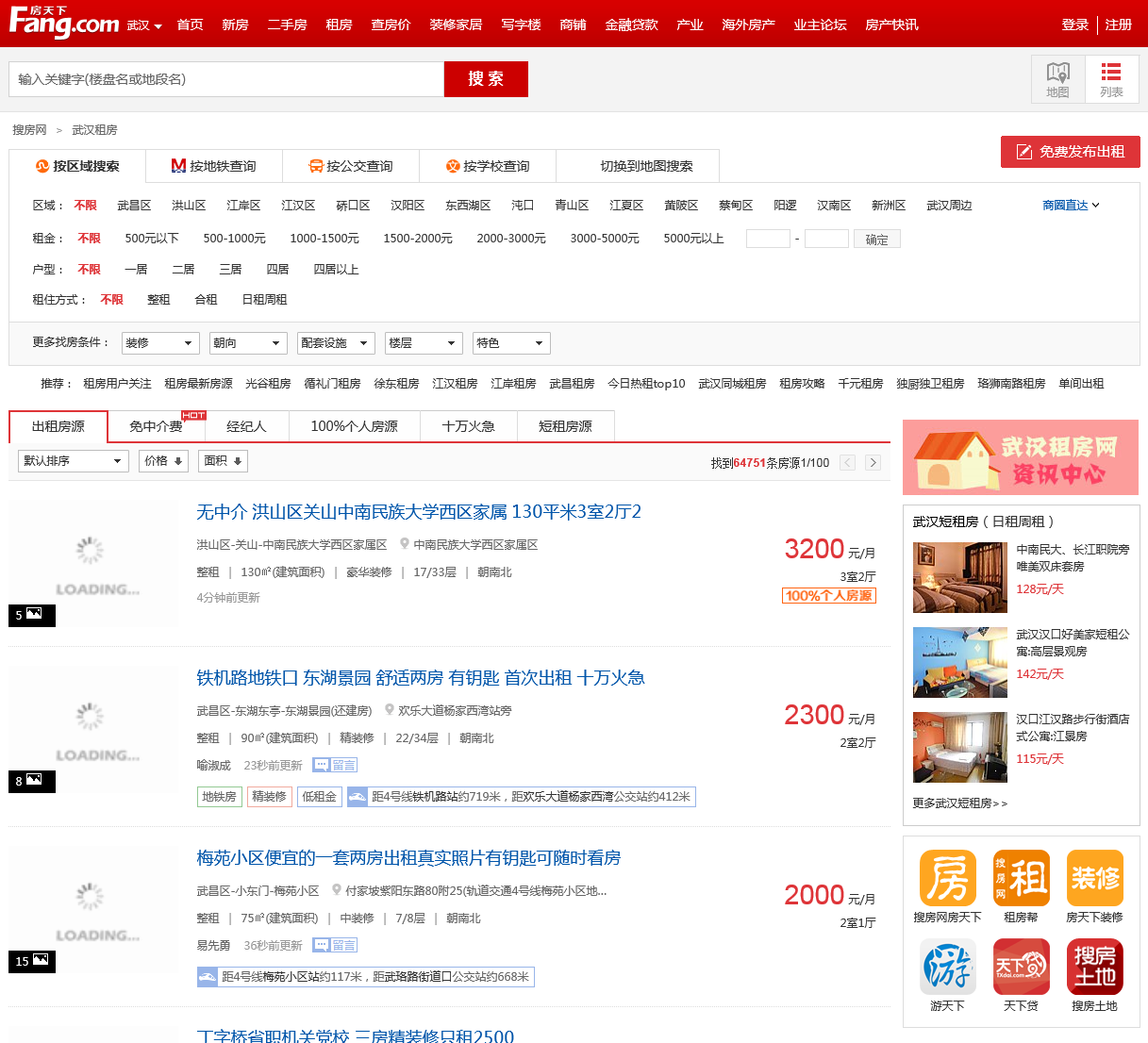Image resolution: width=1148 pixels, height=1043 pixels.
Task: Confirm custom rent range with 确定
Action: pos(877,240)
